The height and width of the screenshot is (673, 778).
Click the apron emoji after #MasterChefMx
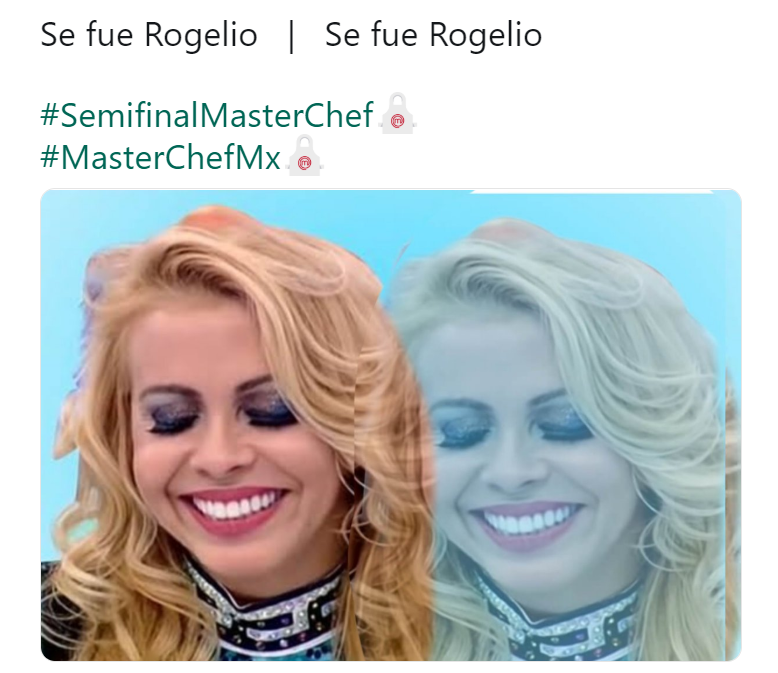click(x=305, y=155)
